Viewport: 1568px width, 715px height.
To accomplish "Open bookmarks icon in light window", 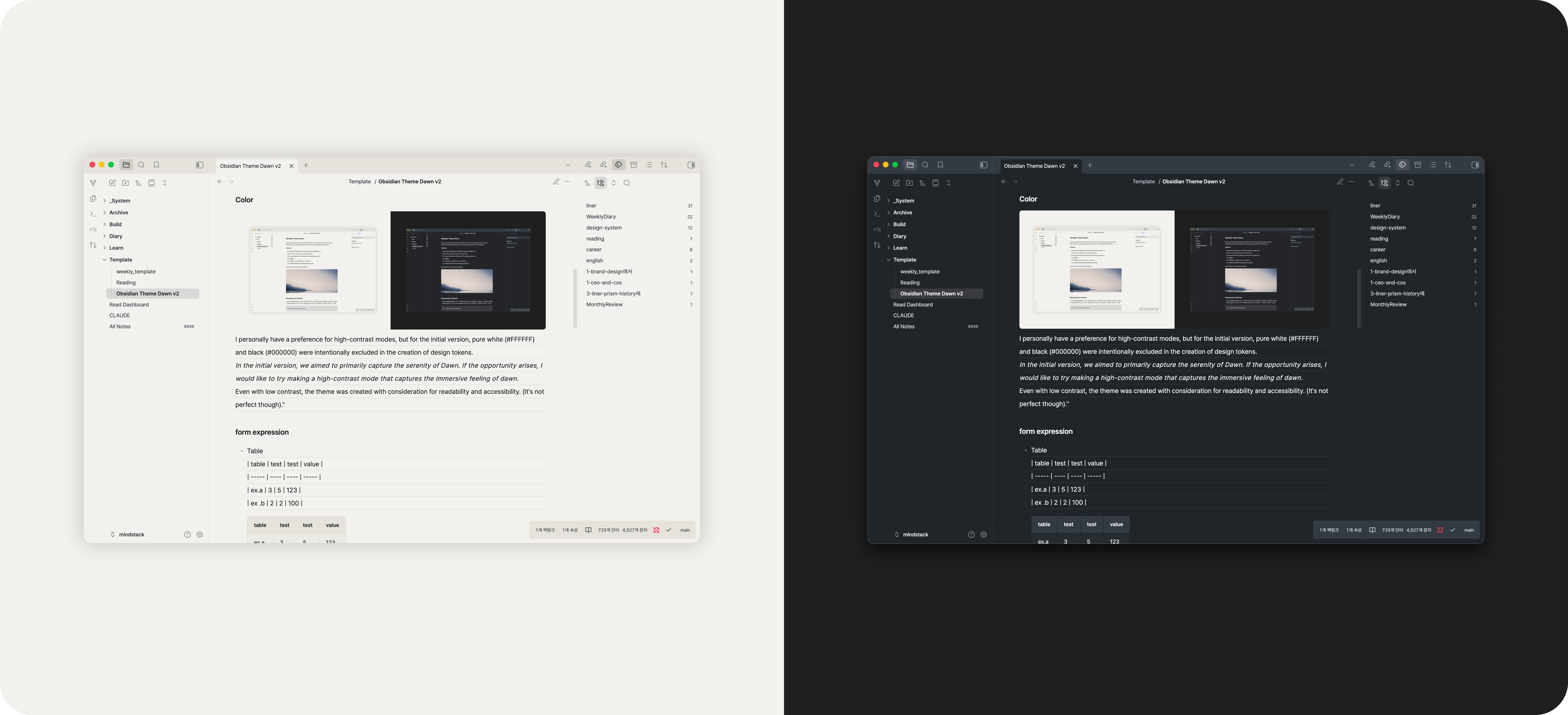I will click(156, 165).
